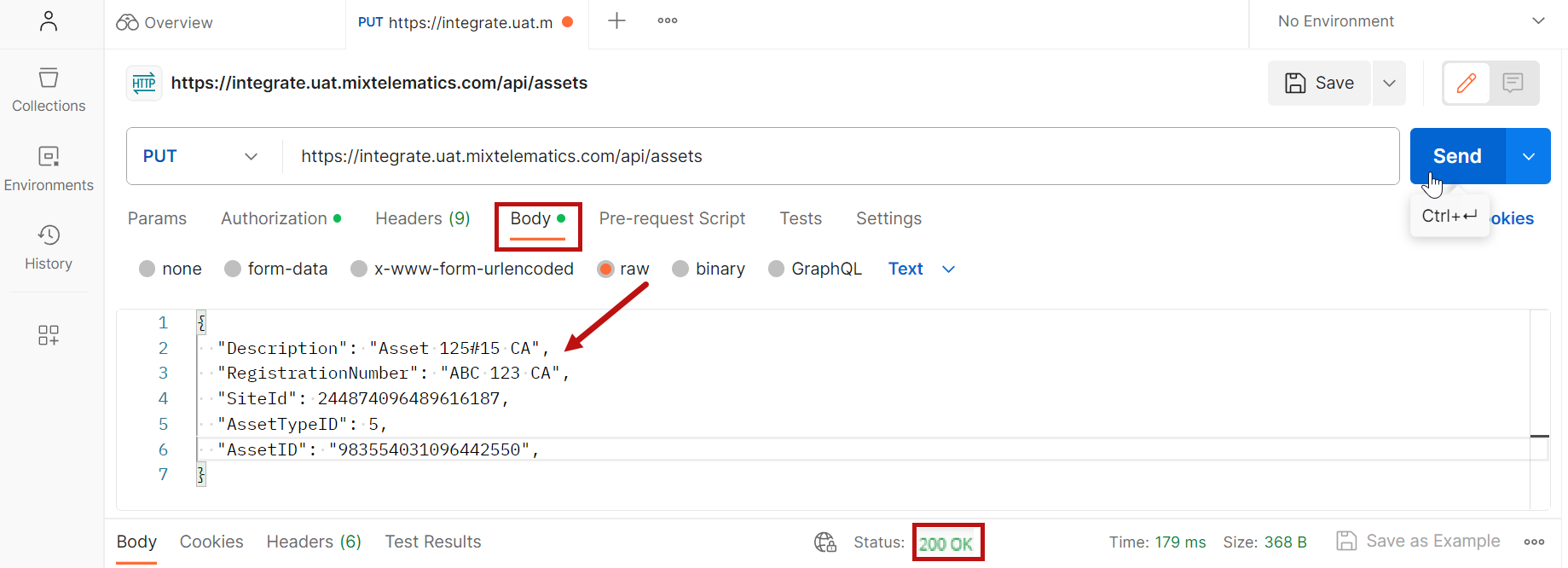
Task: Switch to the Overview tab
Action: tap(178, 22)
